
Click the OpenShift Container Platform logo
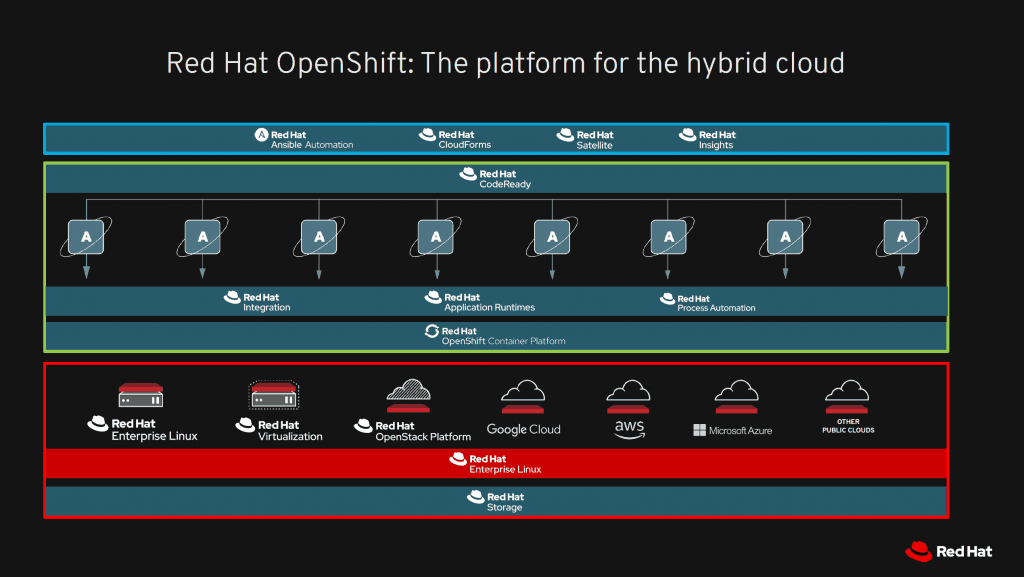pyautogui.click(x=495, y=335)
